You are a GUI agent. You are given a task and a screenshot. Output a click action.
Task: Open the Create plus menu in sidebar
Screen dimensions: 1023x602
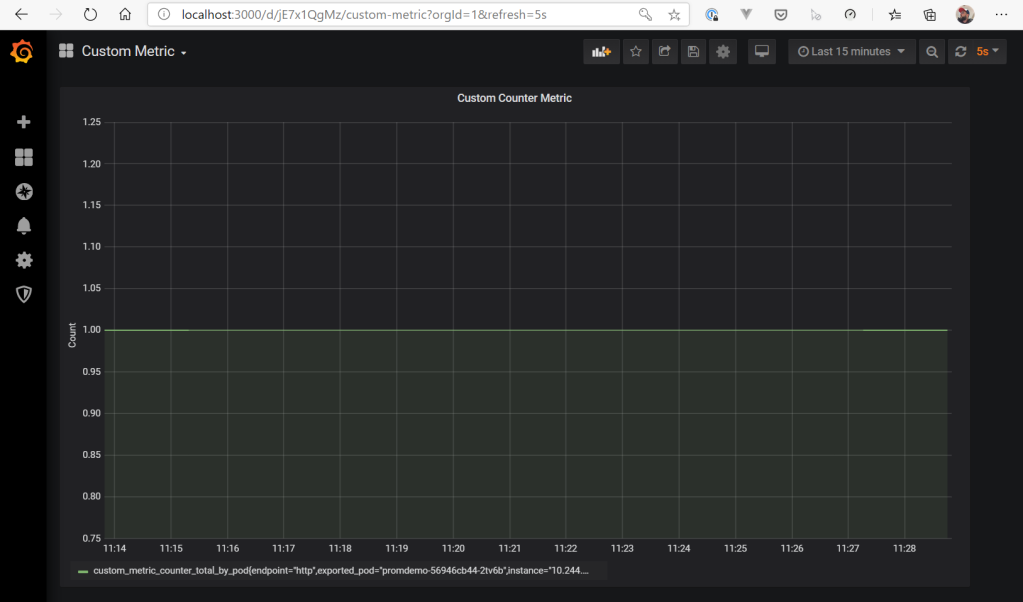pos(24,122)
